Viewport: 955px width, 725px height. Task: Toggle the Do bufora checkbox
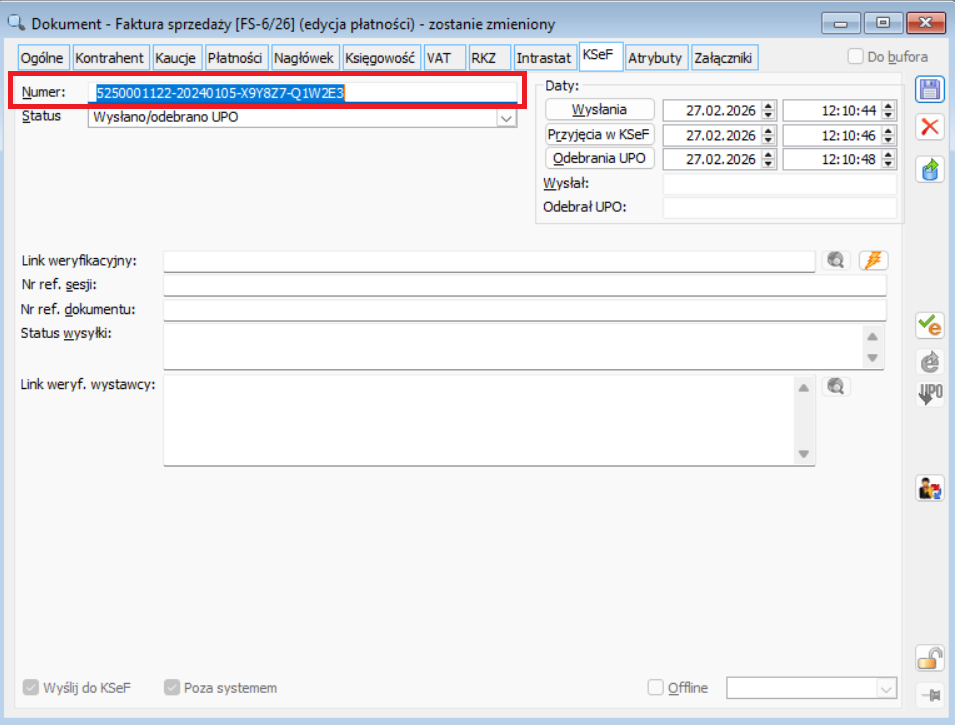[855, 57]
